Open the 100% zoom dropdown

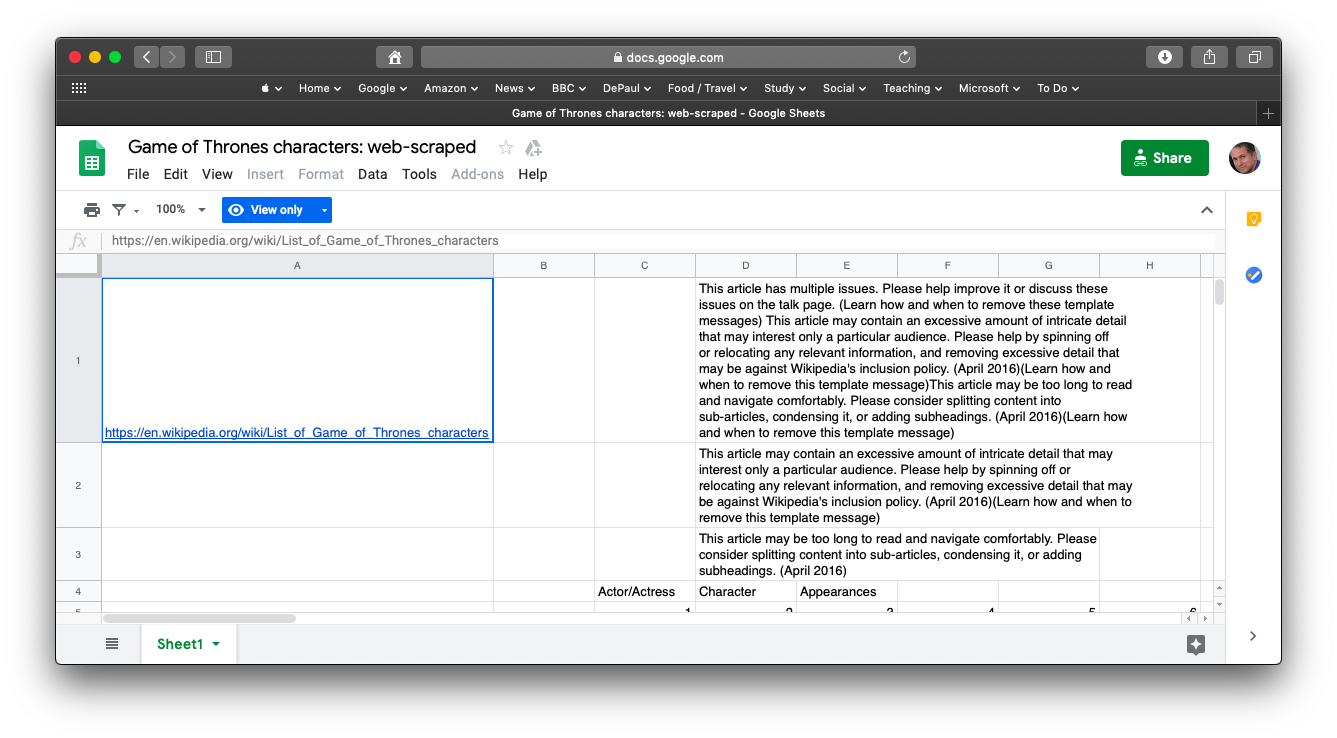point(181,210)
